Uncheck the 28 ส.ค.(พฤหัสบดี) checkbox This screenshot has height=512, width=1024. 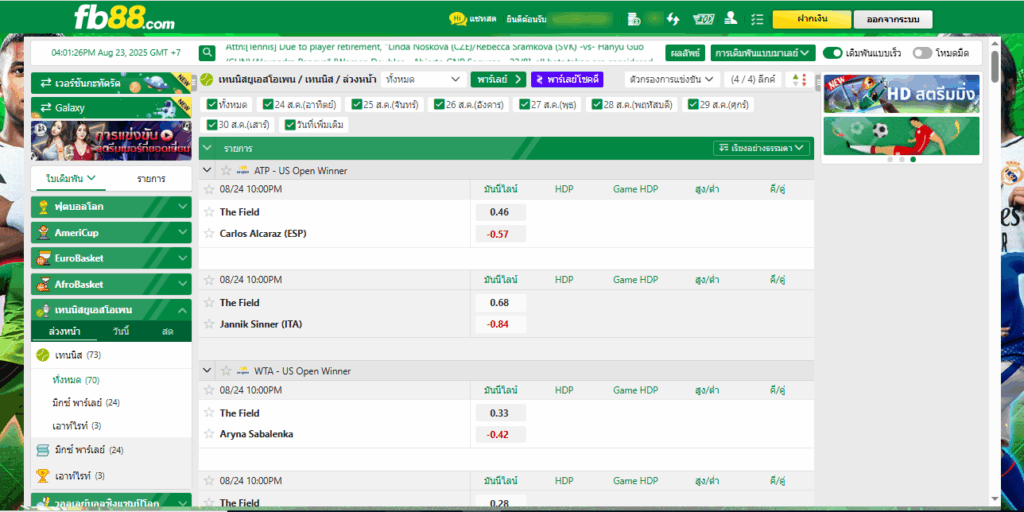pyautogui.click(x=597, y=104)
